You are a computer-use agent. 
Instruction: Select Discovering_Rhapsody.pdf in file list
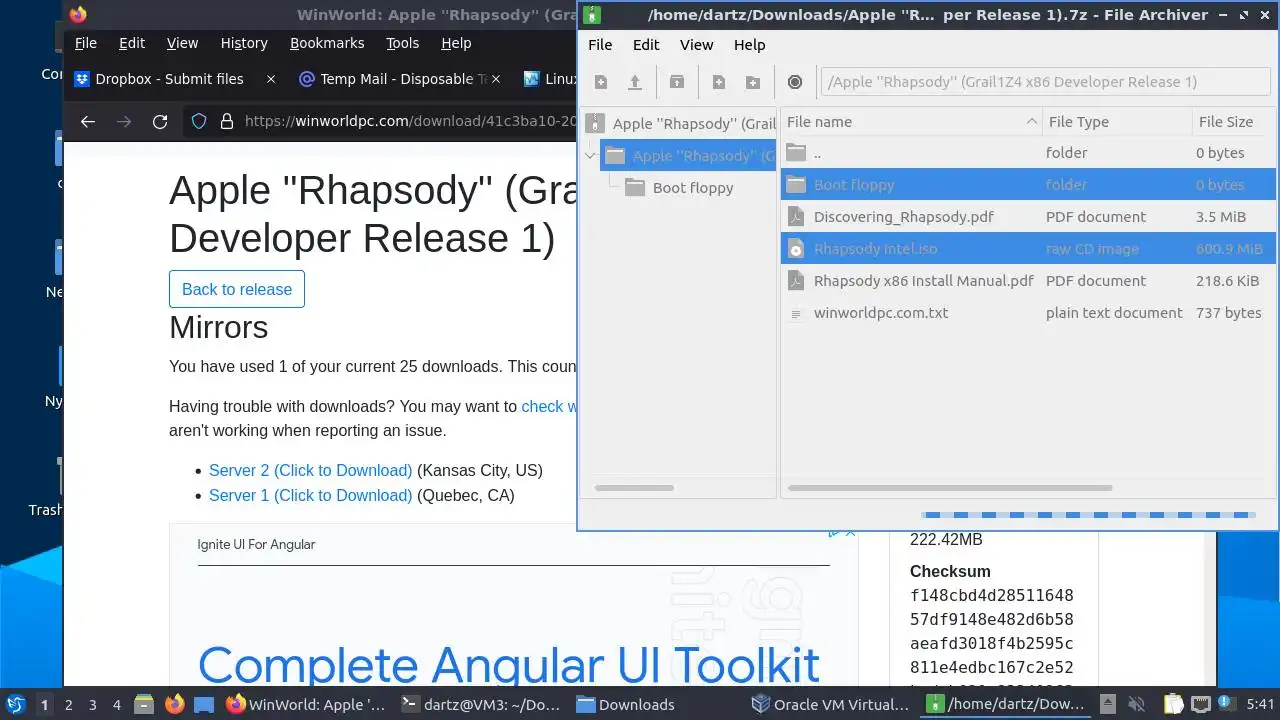tap(1028, 217)
